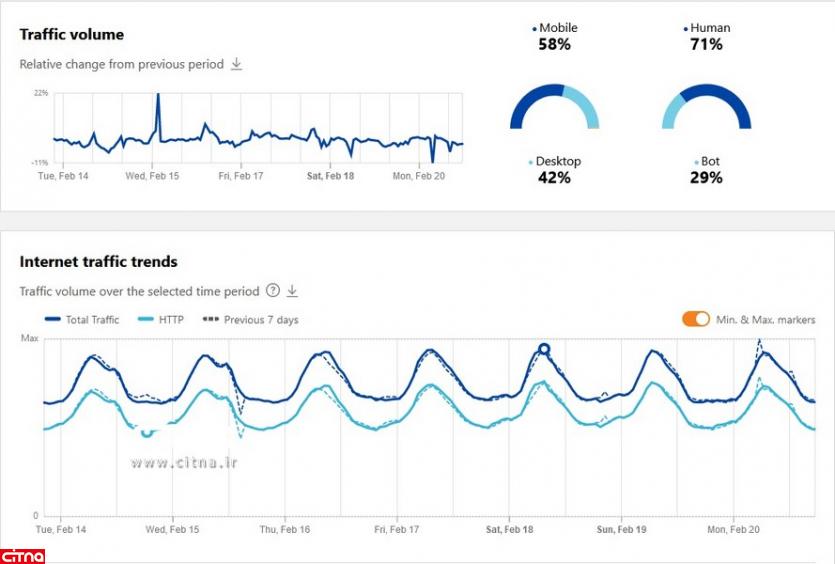The image size is (835, 564).
Task: Download the internet traffic trends data
Action: (293, 291)
